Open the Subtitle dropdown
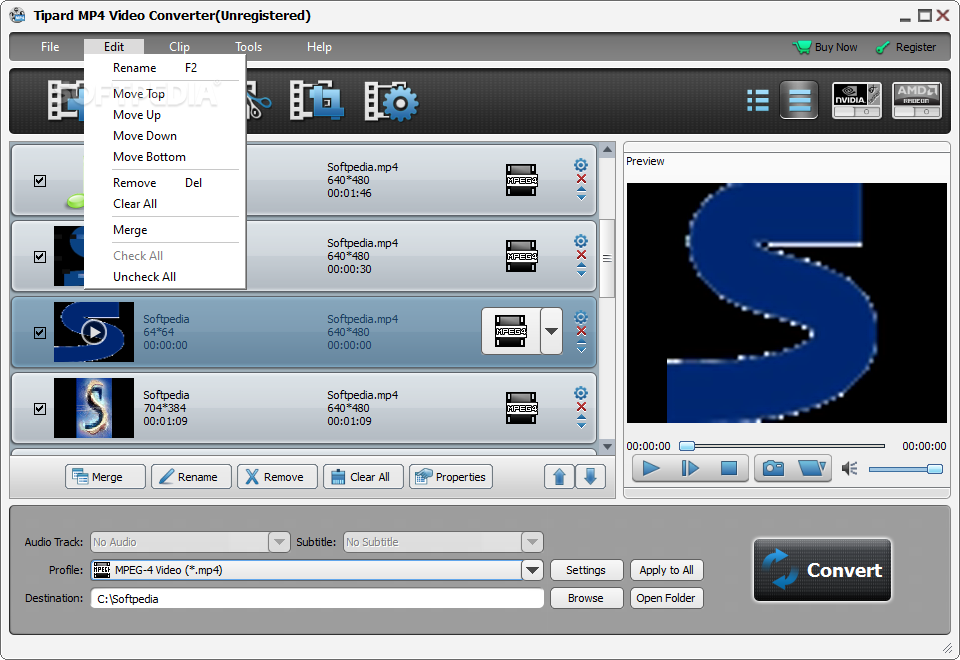960x660 pixels. (x=532, y=542)
